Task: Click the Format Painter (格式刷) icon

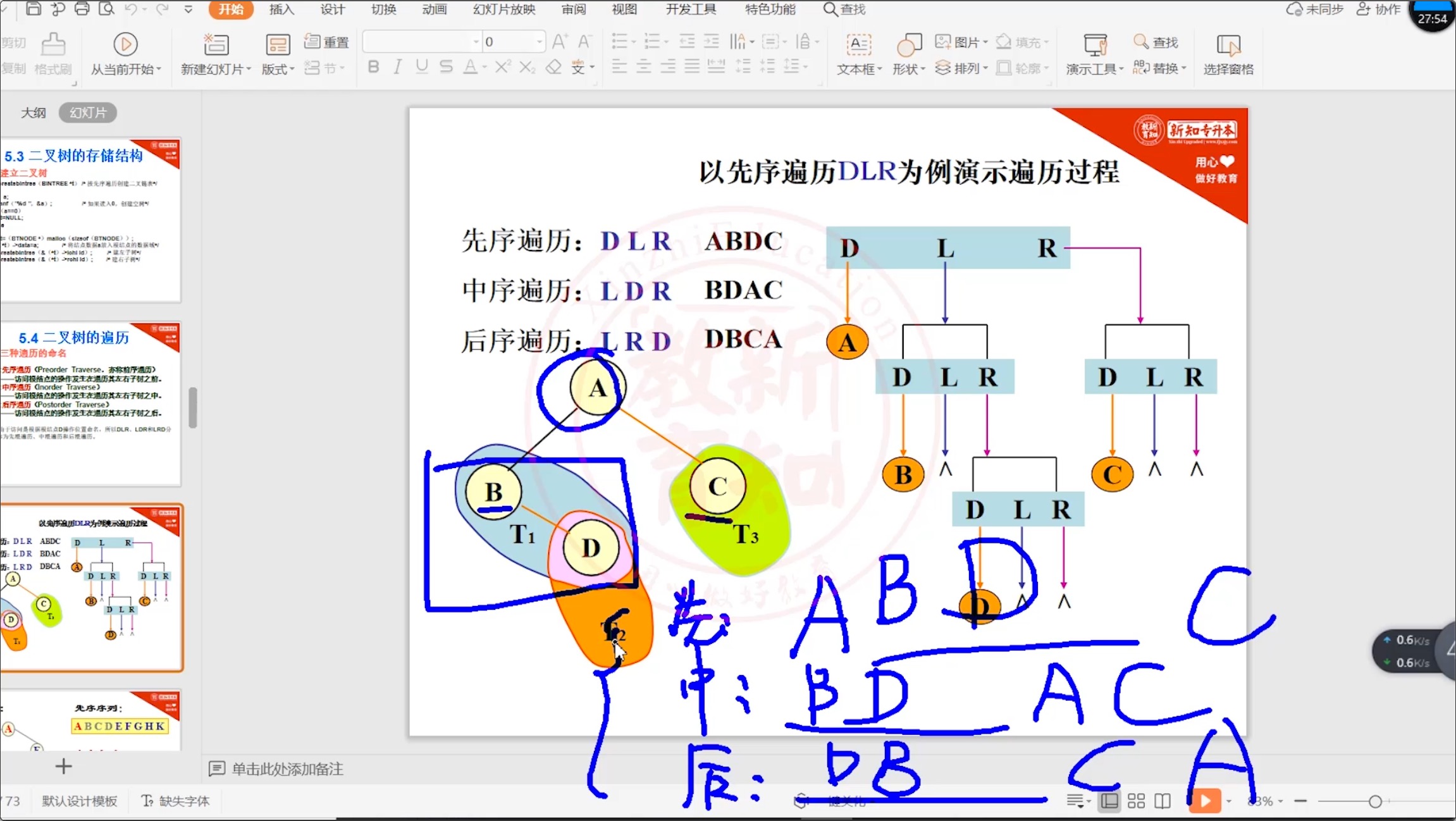Action: [x=53, y=44]
